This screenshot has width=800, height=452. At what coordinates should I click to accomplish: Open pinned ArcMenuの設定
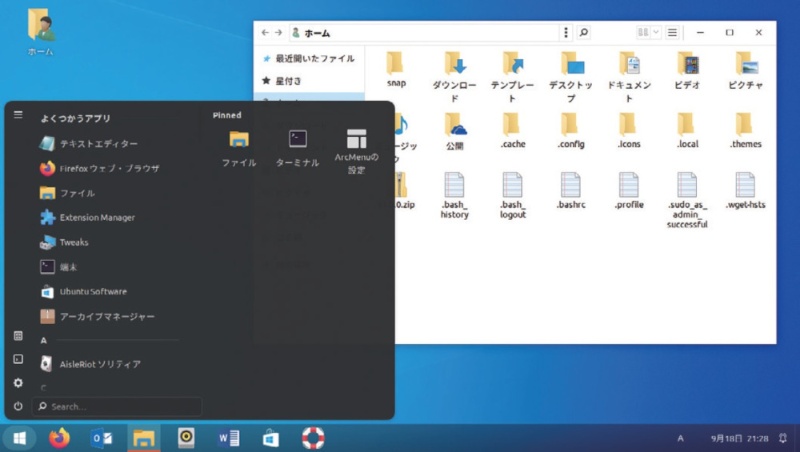coord(356,152)
